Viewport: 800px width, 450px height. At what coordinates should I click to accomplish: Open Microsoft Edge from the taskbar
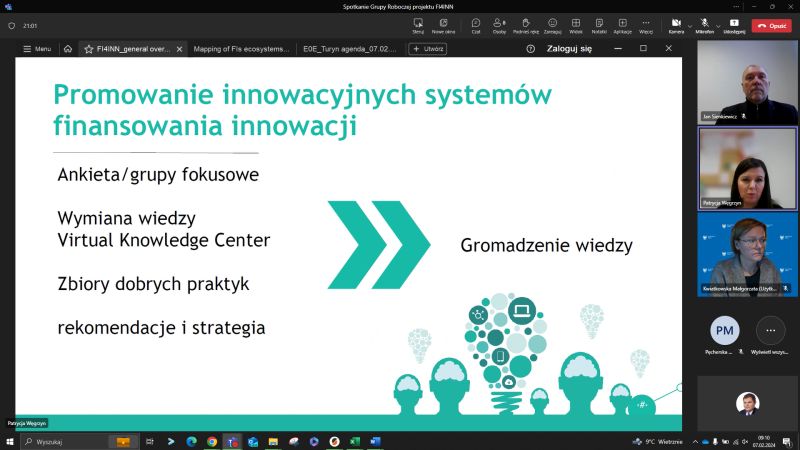(x=191, y=442)
